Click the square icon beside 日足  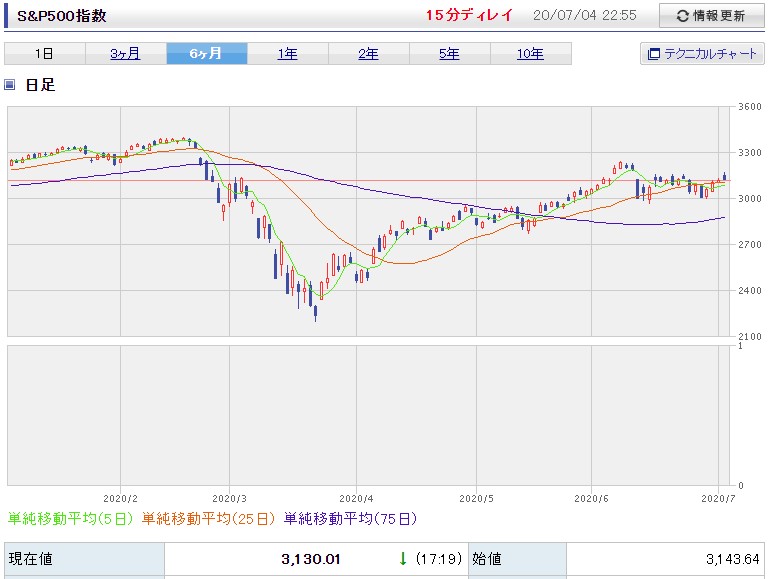coord(10,85)
